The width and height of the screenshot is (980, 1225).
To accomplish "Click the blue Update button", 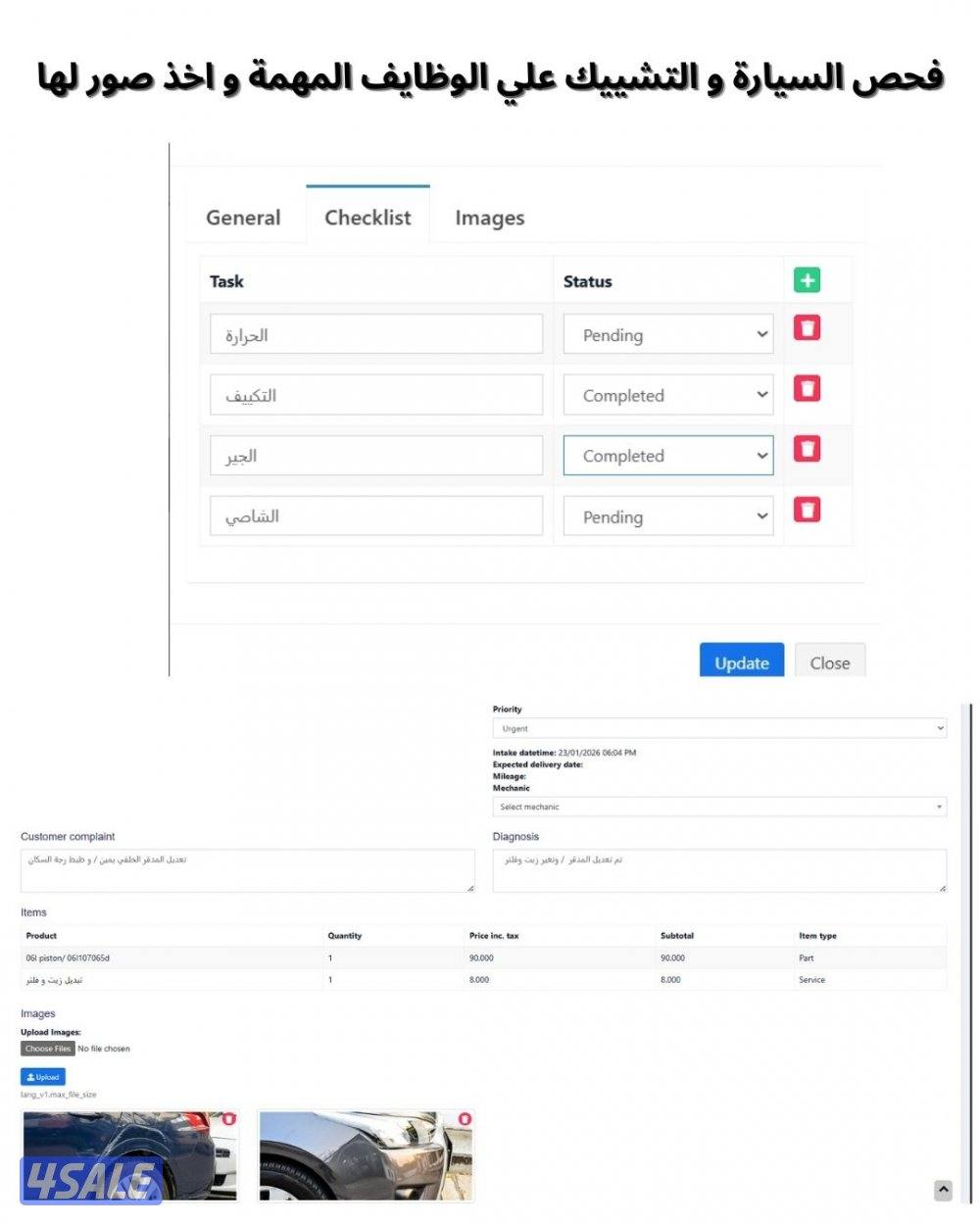I will click(741, 662).
